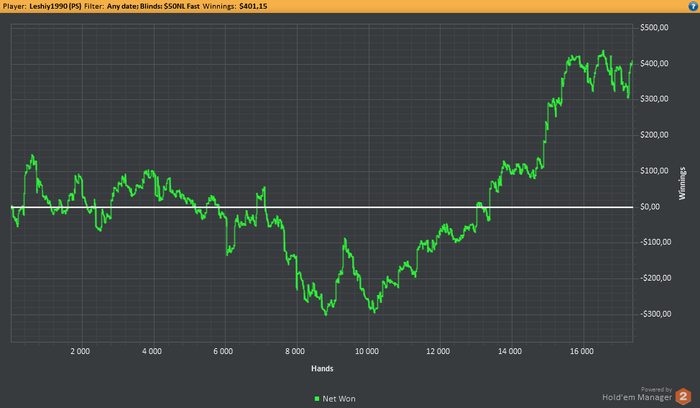Click the Hands axis title

[x=322, y=368]
